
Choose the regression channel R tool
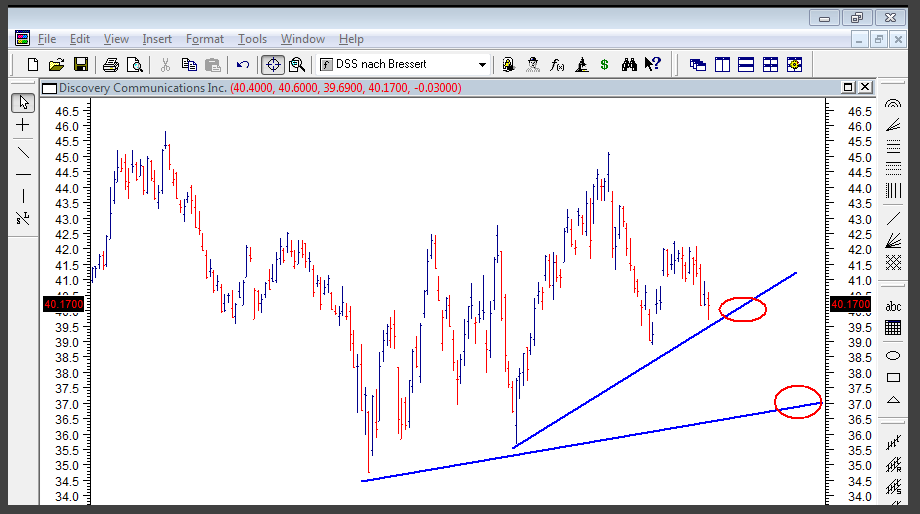(x=893, y=465)
